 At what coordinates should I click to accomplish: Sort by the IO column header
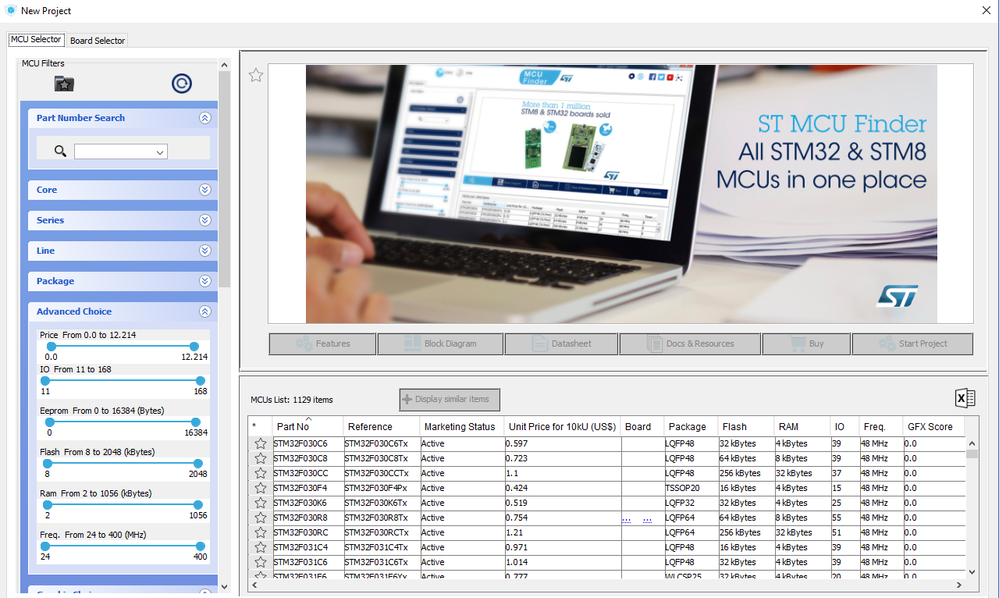pos(845,426)
